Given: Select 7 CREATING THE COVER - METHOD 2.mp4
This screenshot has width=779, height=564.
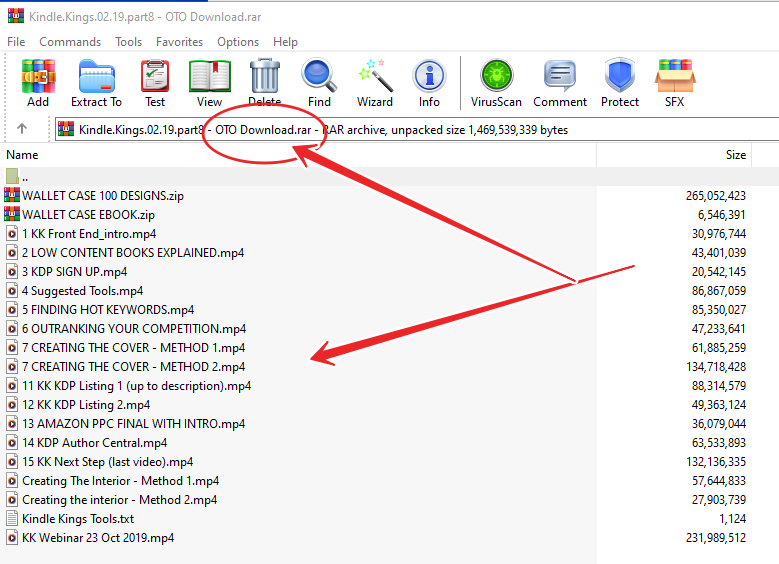Looking at the screenshot, I should point(134,367).
